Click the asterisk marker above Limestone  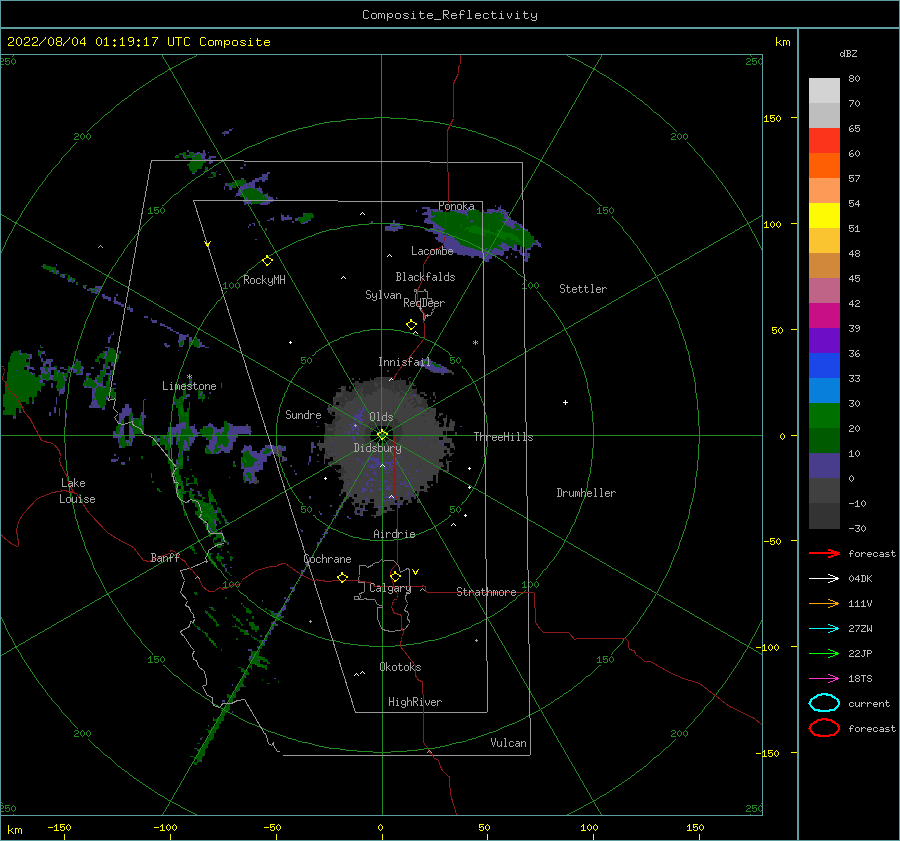[x=189, y=377]
